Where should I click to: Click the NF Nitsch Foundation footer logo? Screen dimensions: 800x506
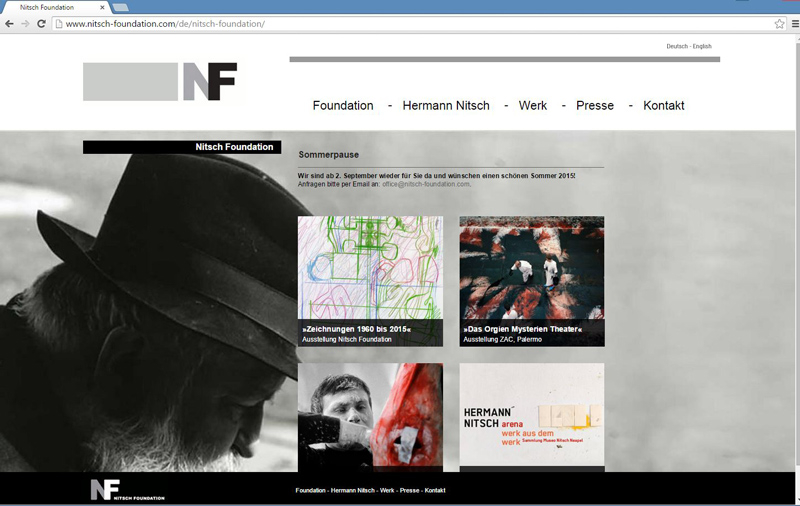pyautogui.click(x=127, y=490)
